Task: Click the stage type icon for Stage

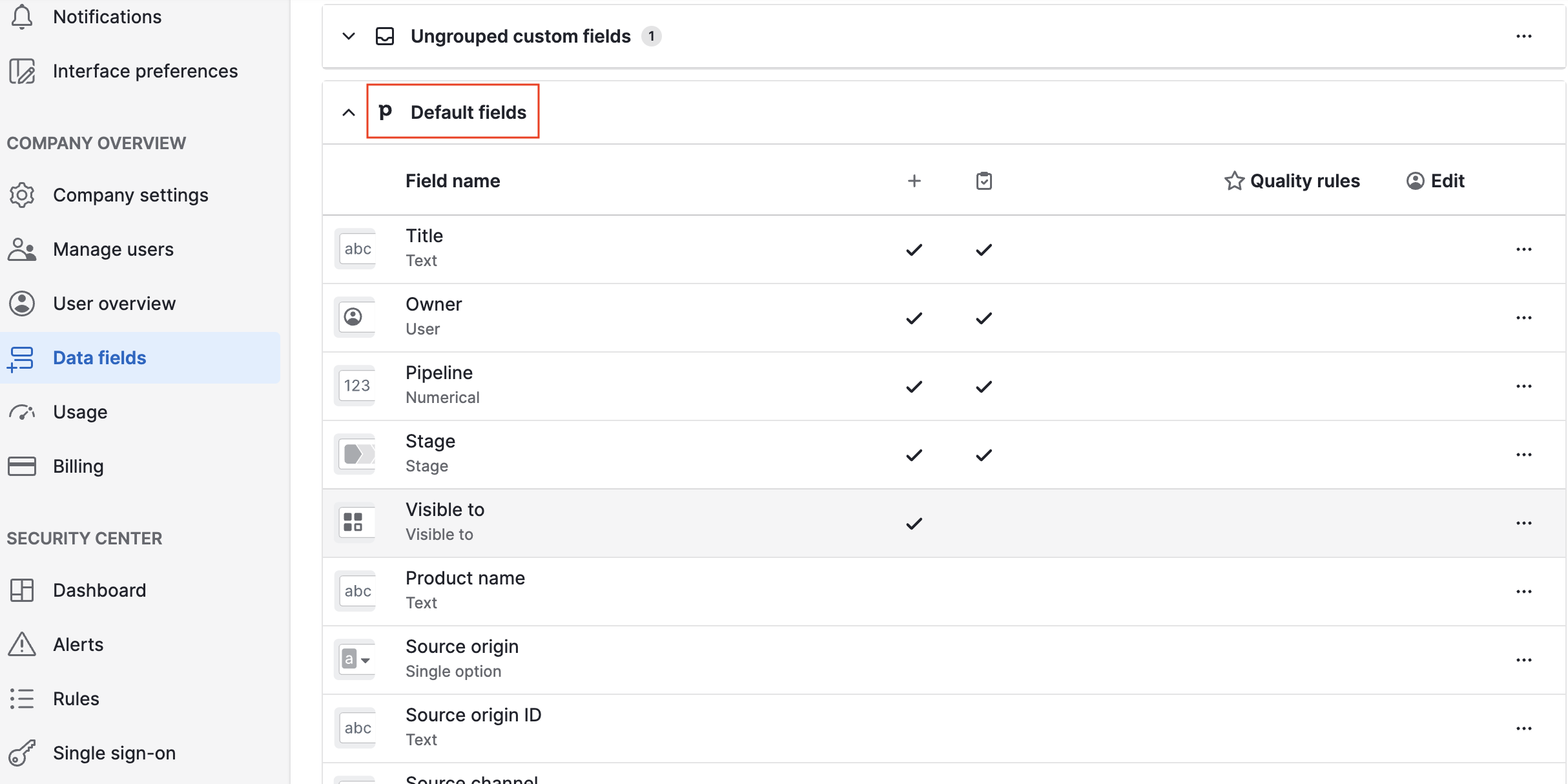Action: click(x=356, y=455)
